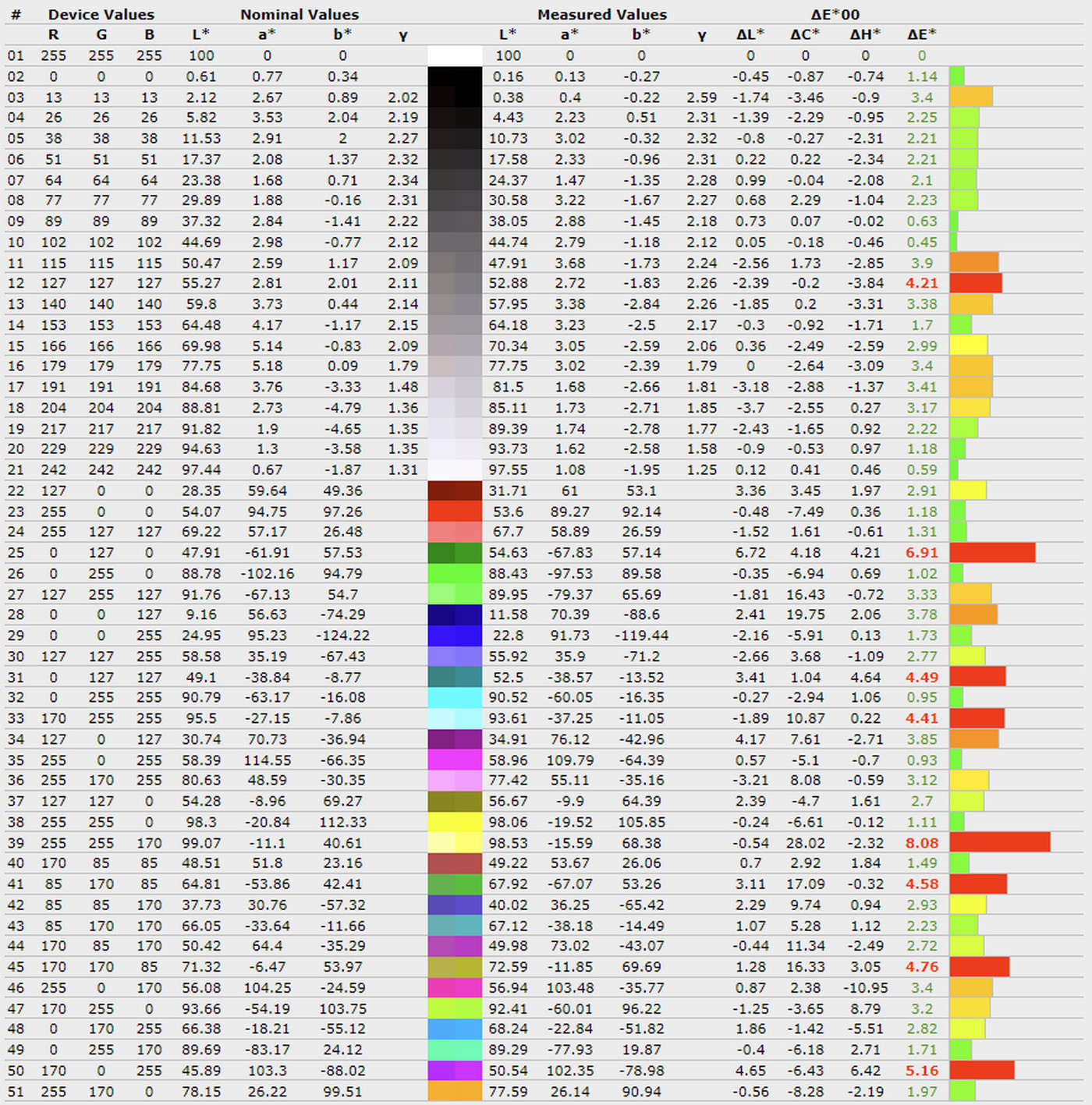Click the yellow ΔE bar in row 15
The image size is (1092, 1105).
pos(969,345)
